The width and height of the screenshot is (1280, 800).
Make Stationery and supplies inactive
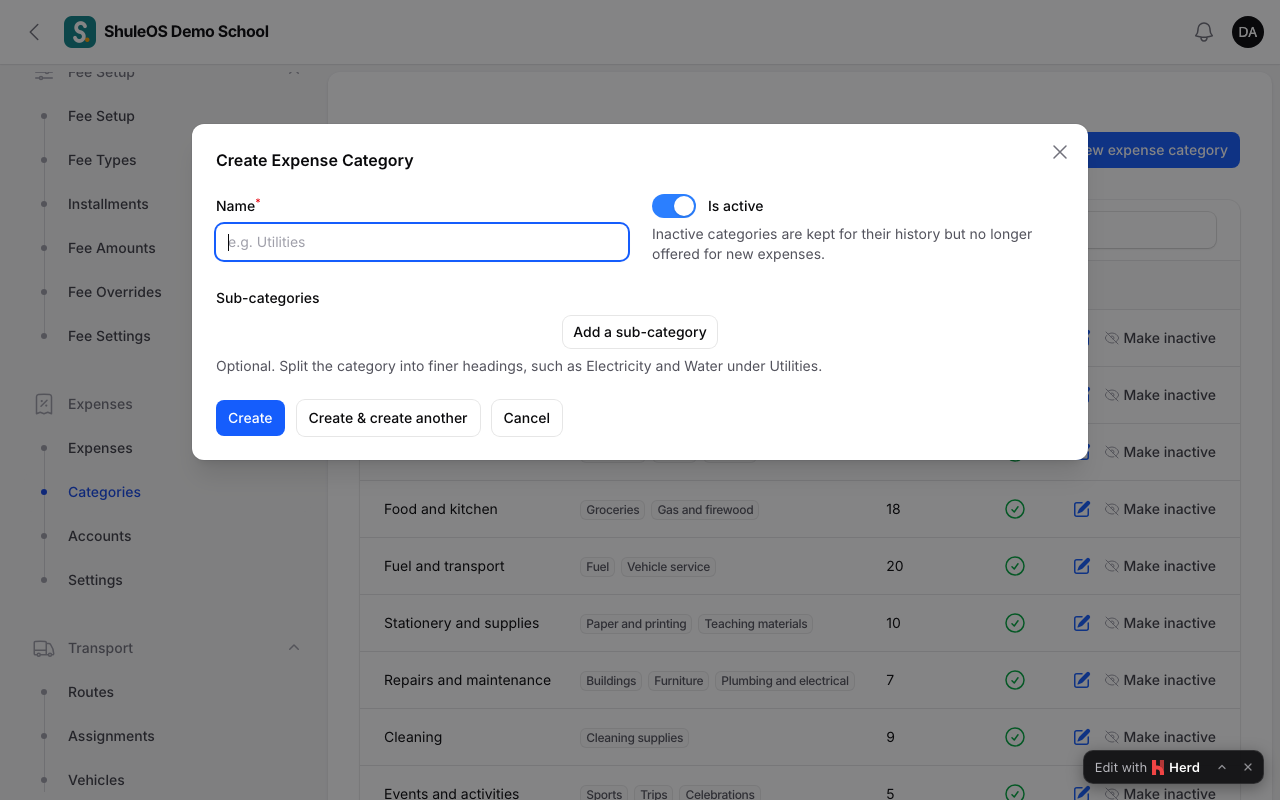coord(1160,623)
